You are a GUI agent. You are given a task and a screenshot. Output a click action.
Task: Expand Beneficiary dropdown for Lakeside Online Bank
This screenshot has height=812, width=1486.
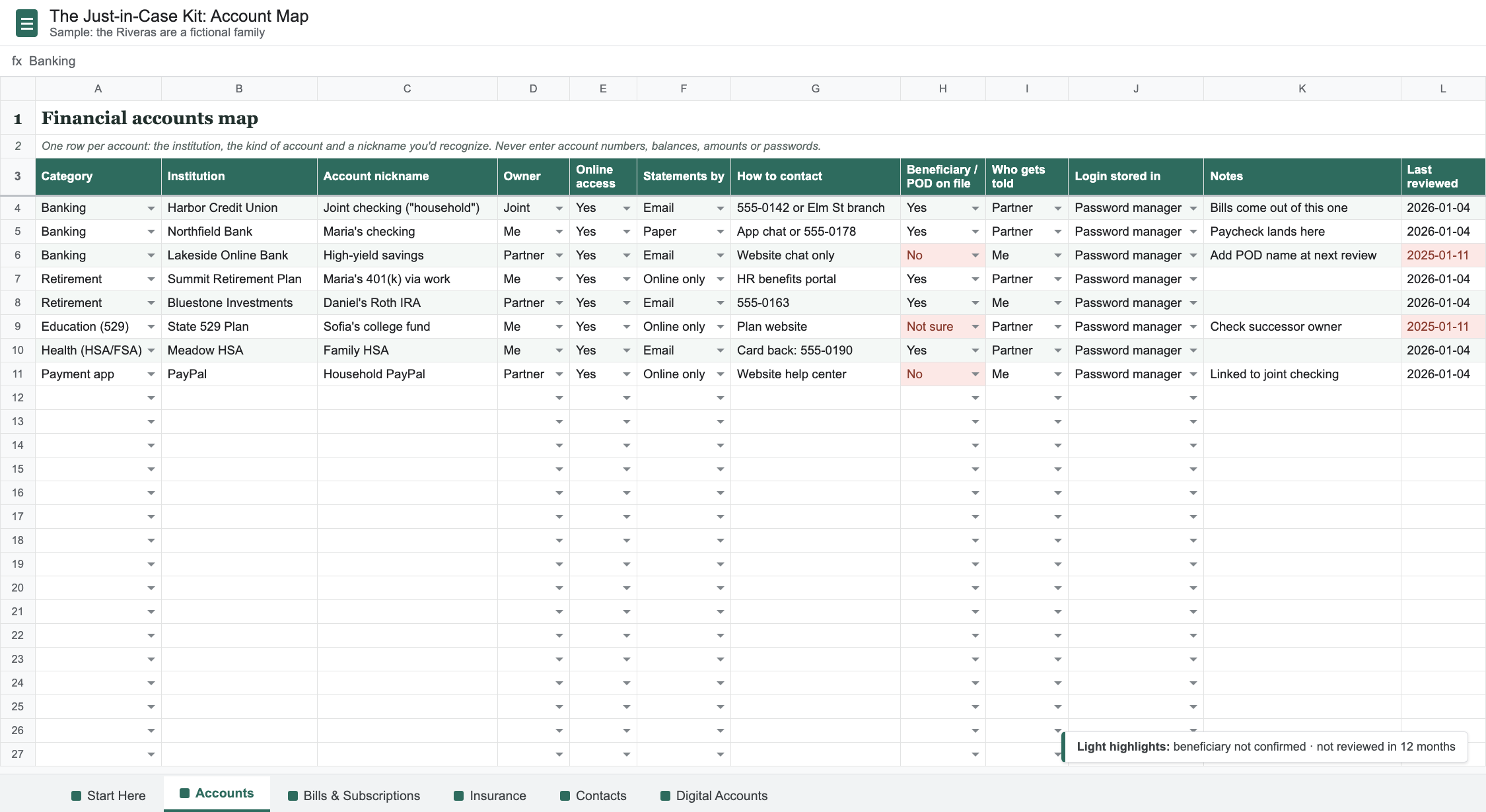pos(975,255)
